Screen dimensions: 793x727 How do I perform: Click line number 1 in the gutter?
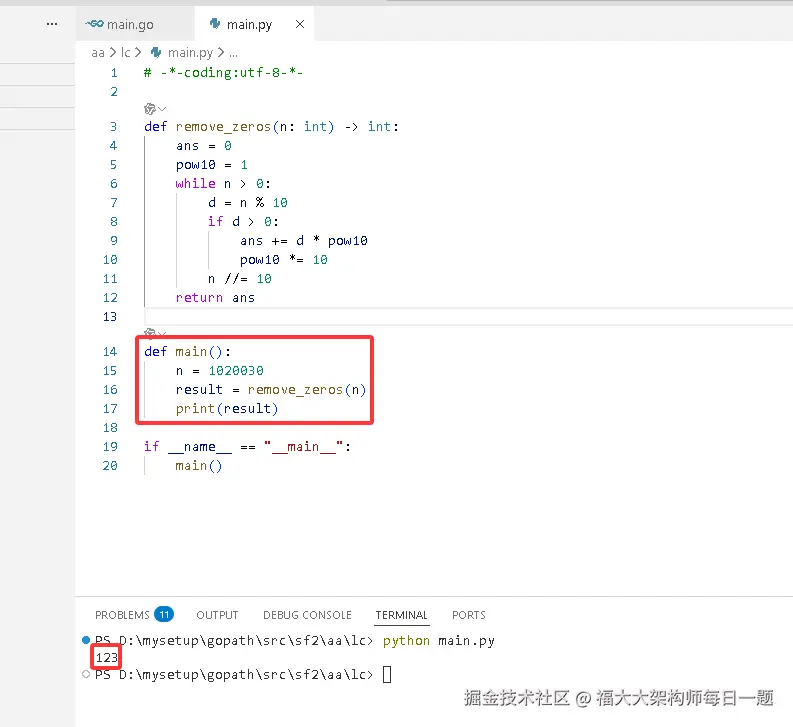point(114,73)
